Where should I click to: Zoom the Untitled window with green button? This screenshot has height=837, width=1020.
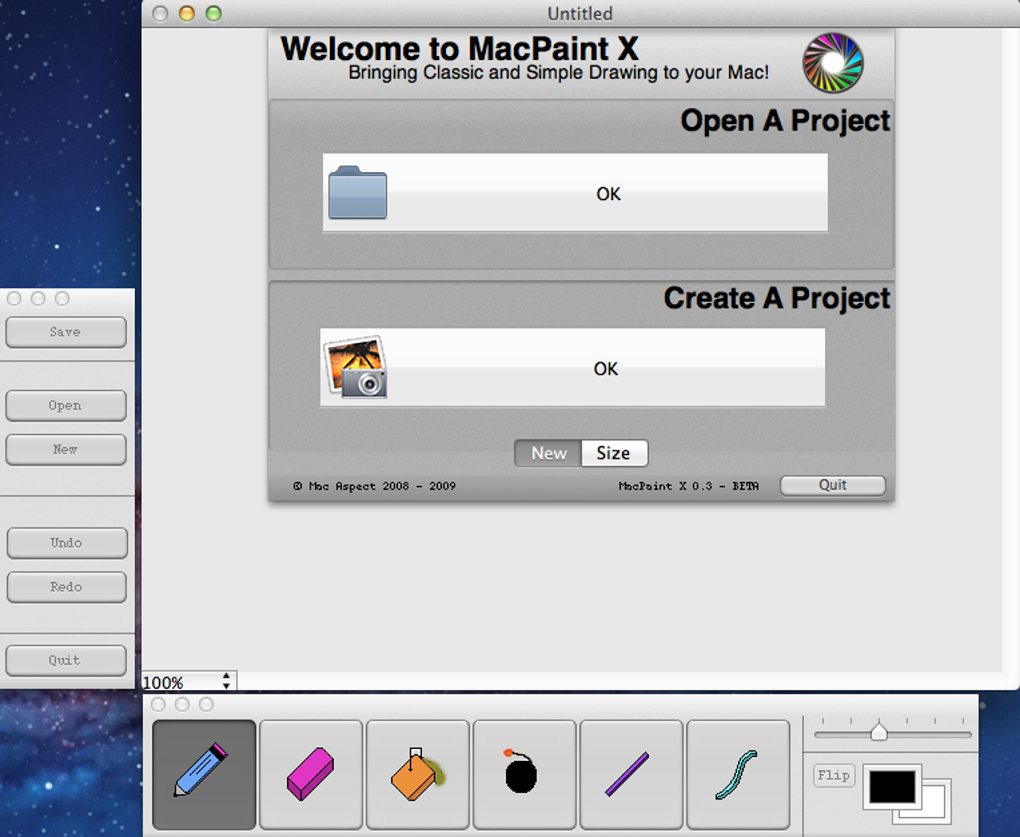click(213, 13)
